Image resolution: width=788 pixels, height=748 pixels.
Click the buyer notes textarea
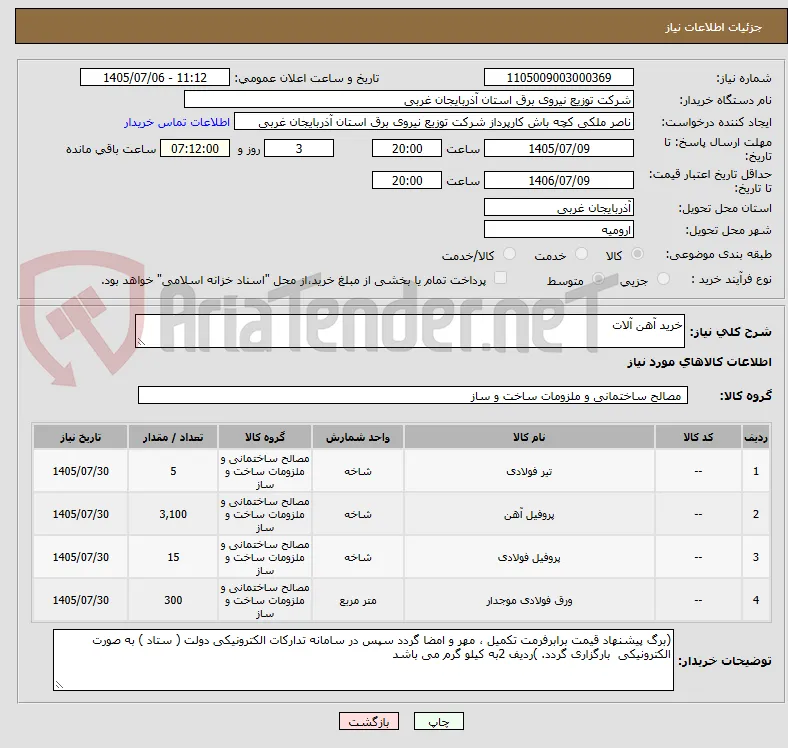[363, 660]
